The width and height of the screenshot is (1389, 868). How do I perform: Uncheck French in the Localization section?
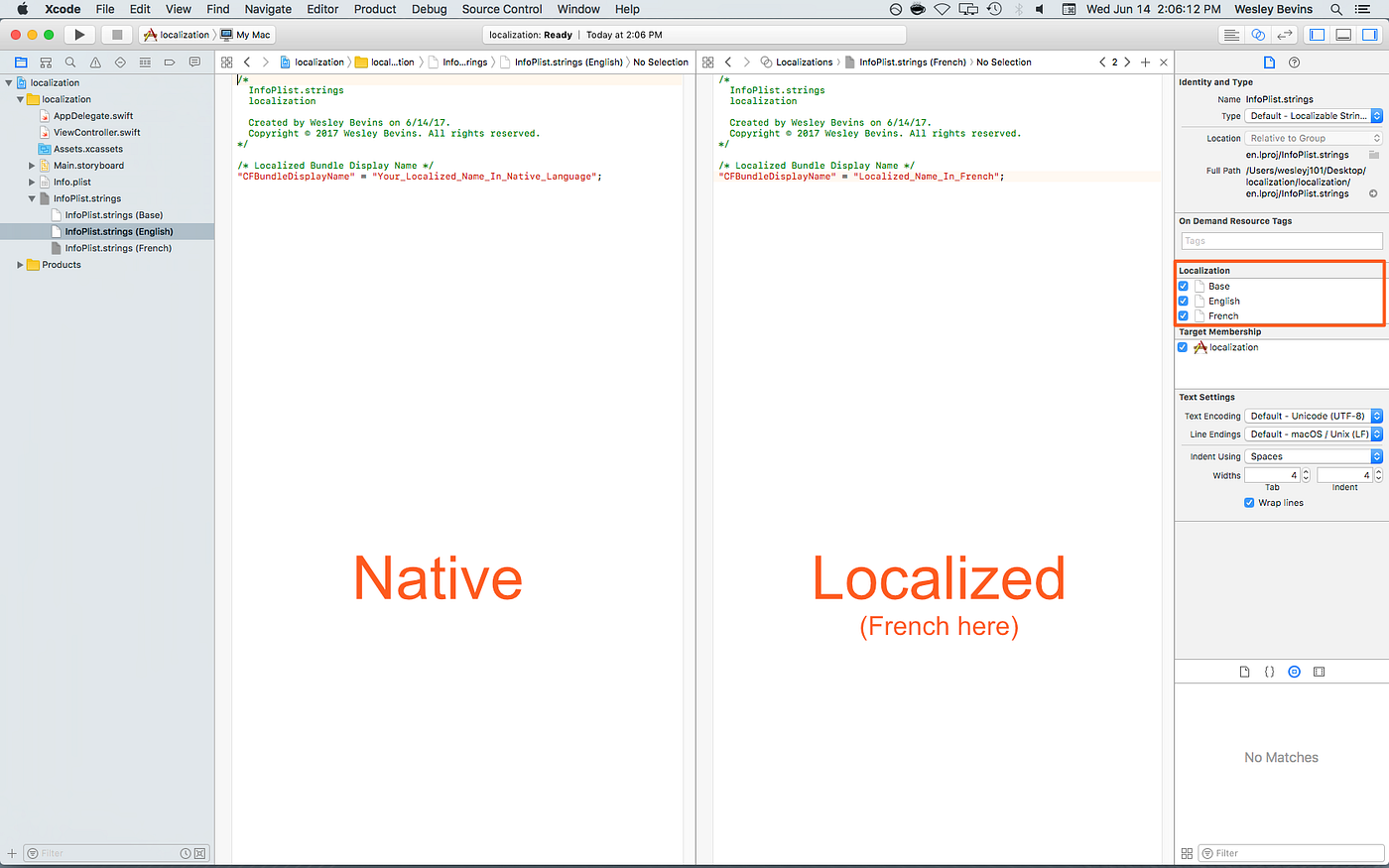(1183, 315)
